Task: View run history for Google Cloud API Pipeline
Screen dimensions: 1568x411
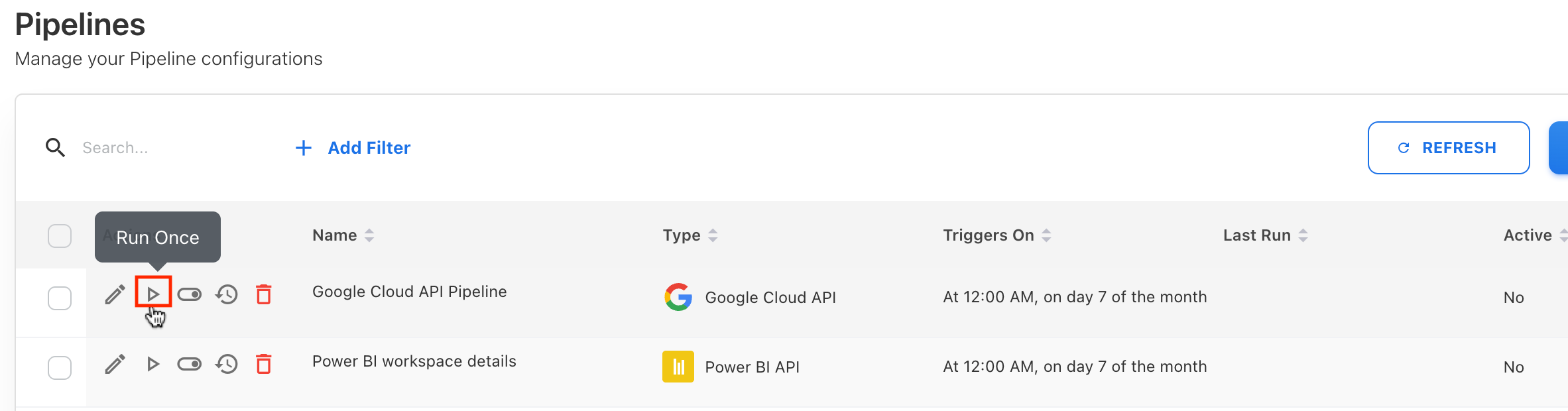Action: [x=227, y=294]
